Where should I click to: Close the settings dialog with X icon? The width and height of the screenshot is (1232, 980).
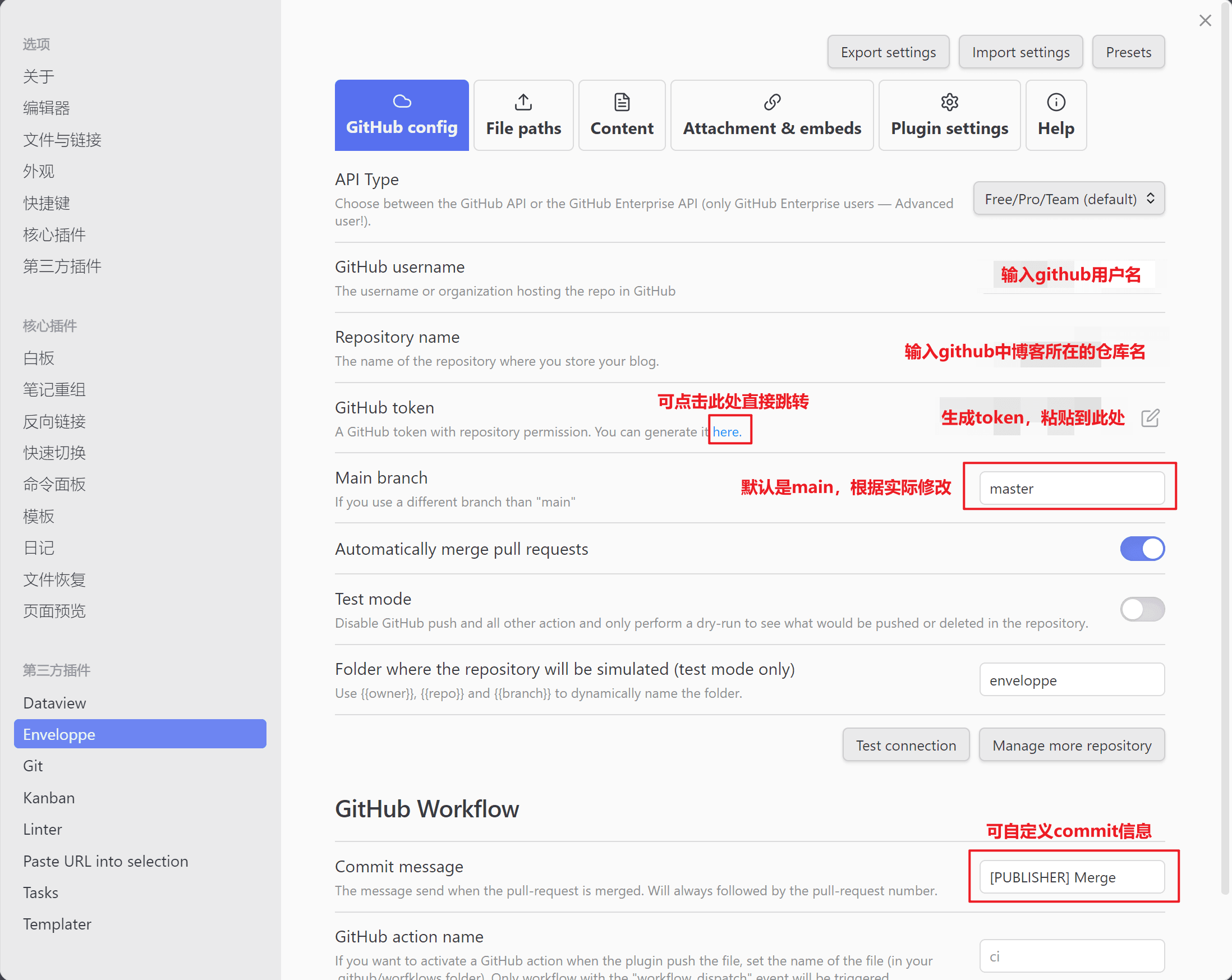1205,21
